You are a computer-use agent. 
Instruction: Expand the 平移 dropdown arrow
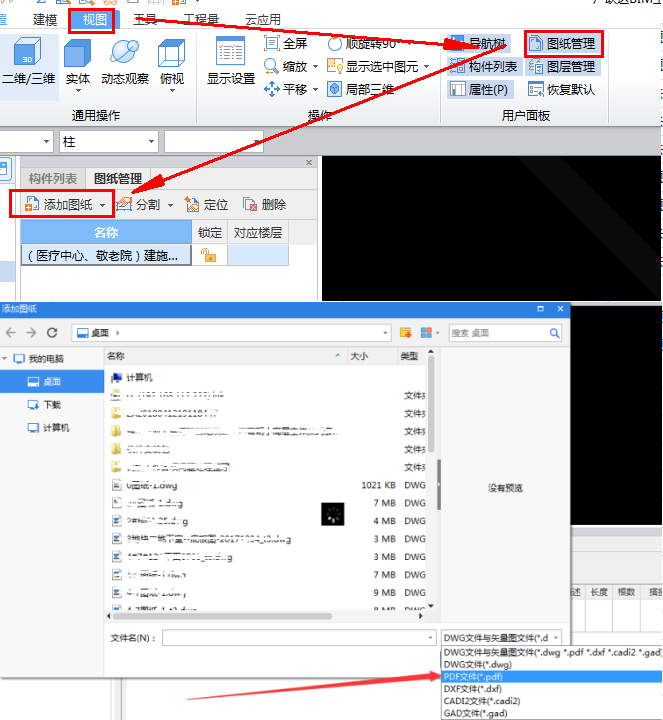coord(315,89)
